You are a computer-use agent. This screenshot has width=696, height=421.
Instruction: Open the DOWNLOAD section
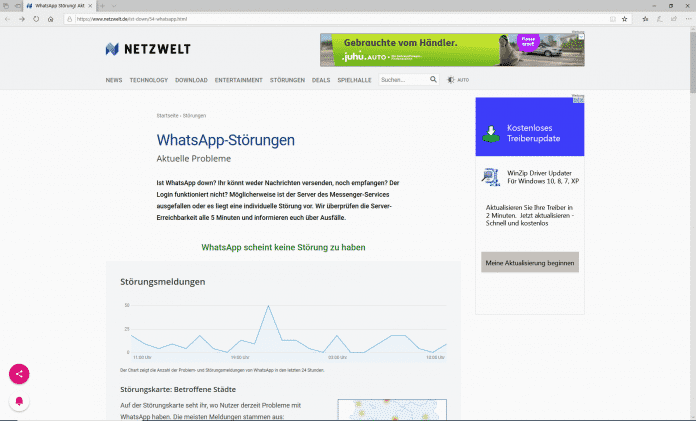click(x=191, y=79)
